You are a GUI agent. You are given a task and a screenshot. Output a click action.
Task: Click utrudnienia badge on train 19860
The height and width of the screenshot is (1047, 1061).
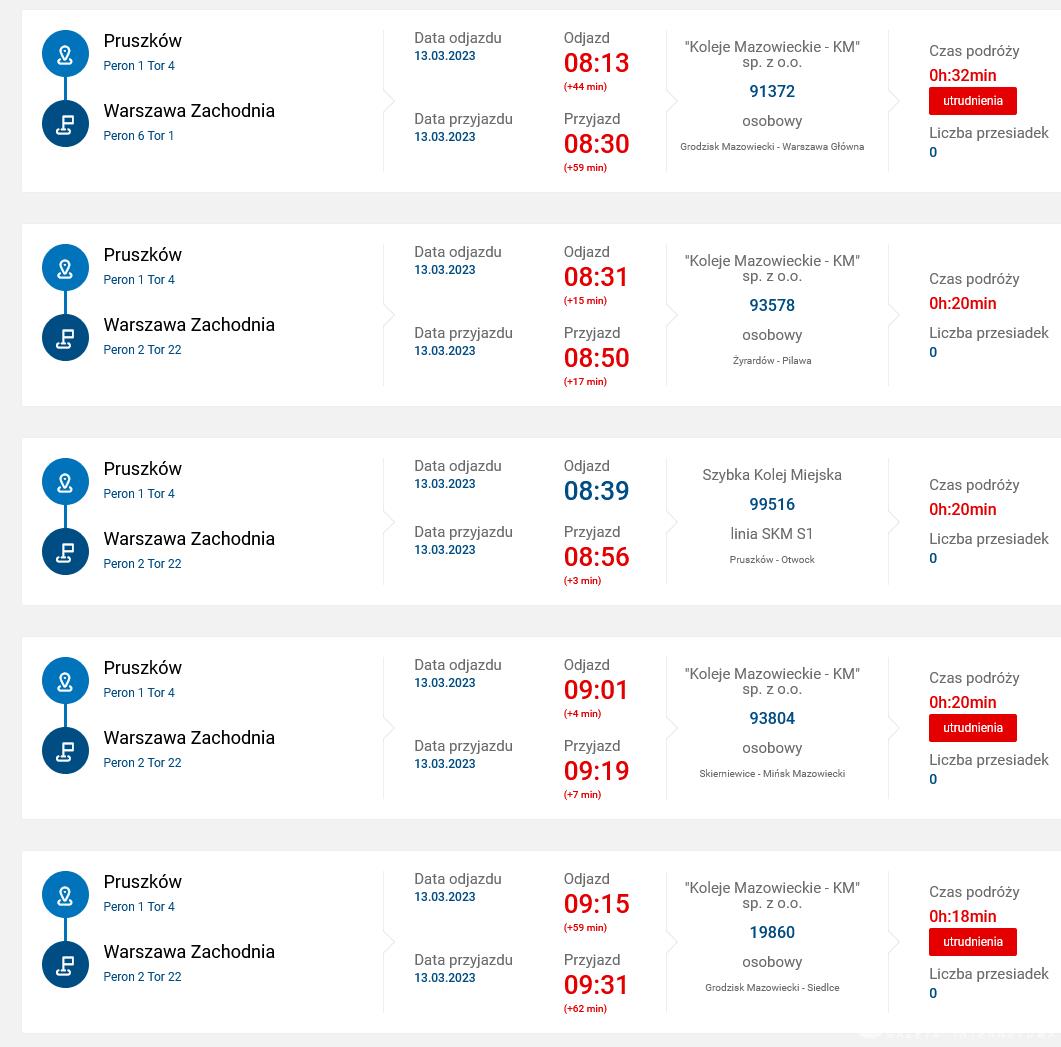click(972, 941)
